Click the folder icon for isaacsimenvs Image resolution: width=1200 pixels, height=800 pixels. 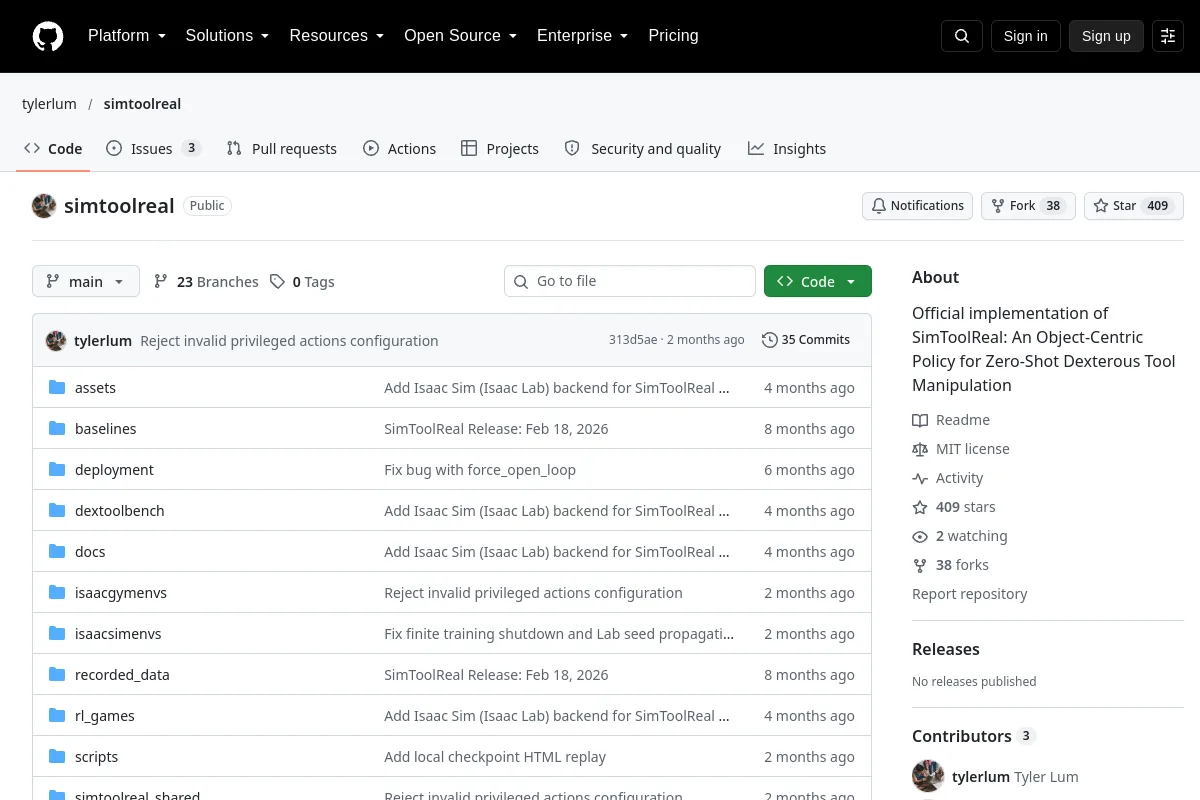(57, 634)
